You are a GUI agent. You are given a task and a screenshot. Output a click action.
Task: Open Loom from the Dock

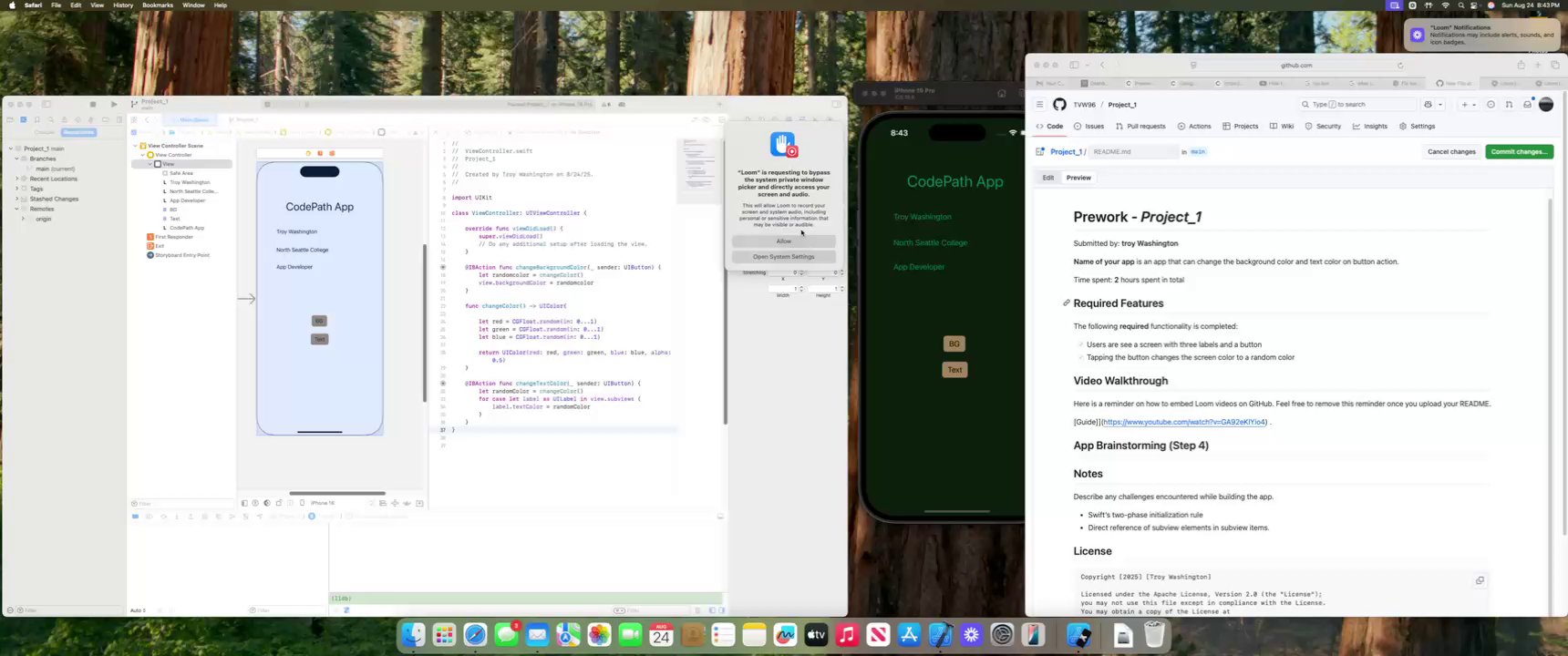(971, 635)
